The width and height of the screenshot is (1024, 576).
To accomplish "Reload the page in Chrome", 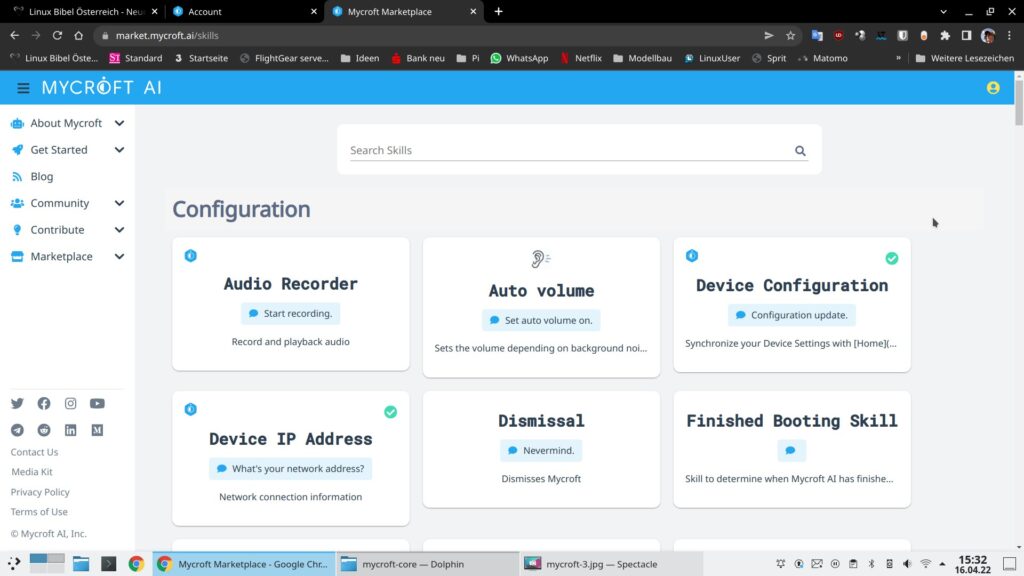I will pyautogui.click(x=57, y=35).
